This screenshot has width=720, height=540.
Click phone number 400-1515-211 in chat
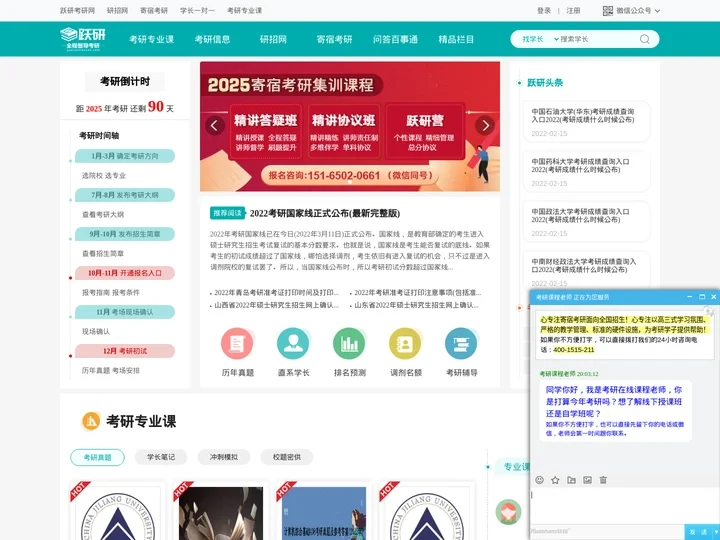574,349
